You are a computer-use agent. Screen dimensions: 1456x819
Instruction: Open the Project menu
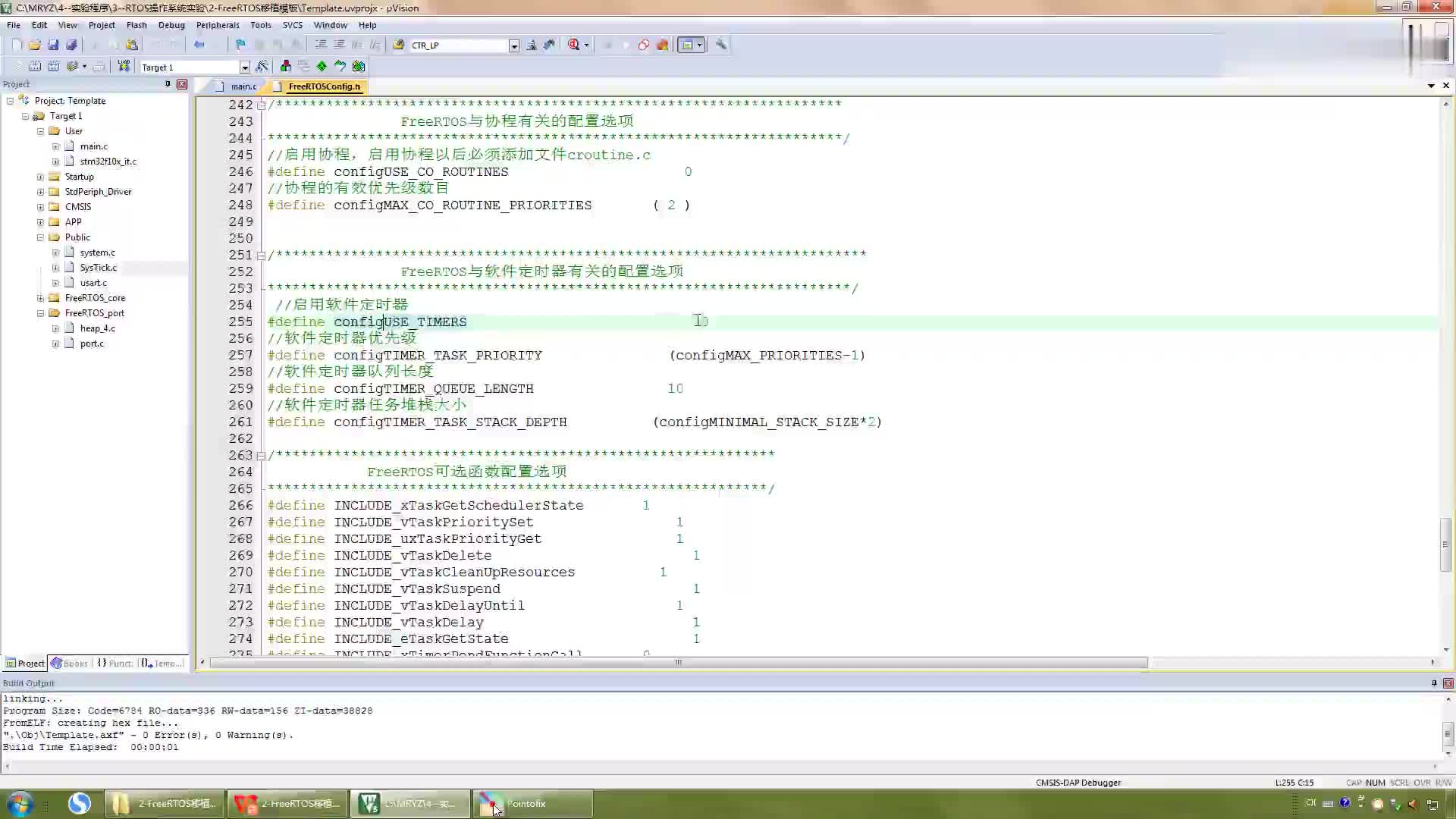point(102,25)
